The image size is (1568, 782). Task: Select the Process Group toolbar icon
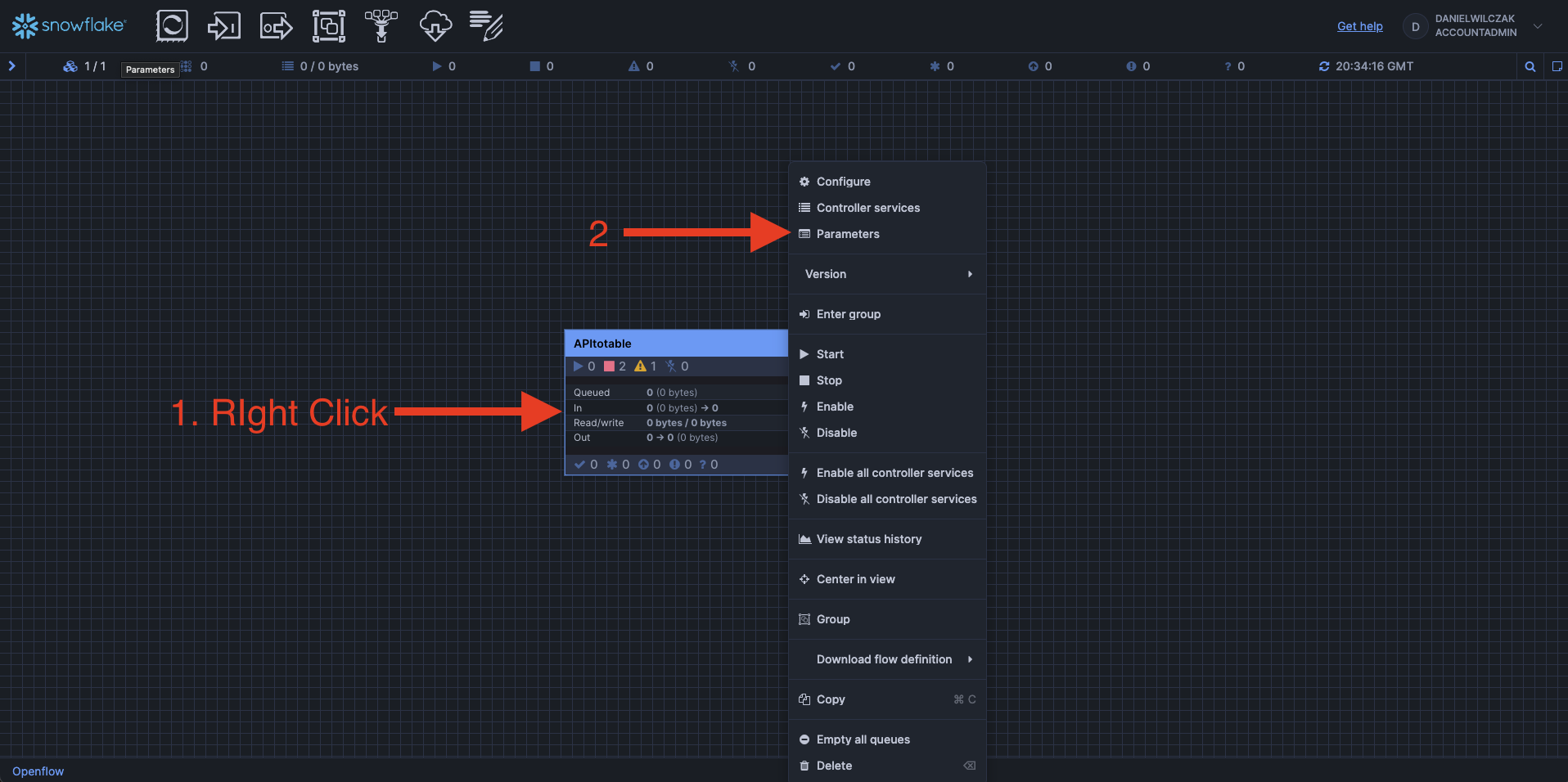328,26
